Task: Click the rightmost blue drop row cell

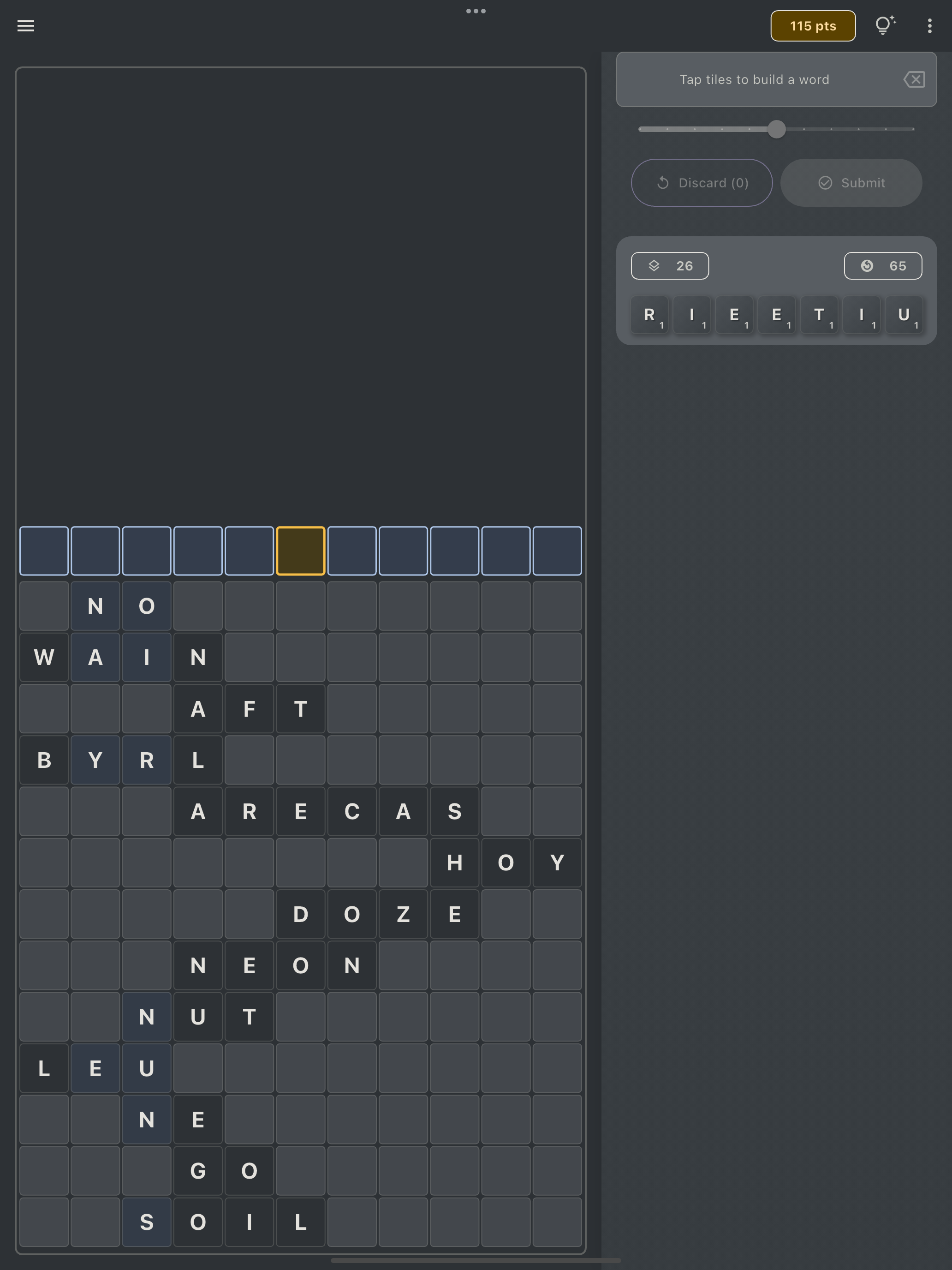Action: [x=557, y=551]
